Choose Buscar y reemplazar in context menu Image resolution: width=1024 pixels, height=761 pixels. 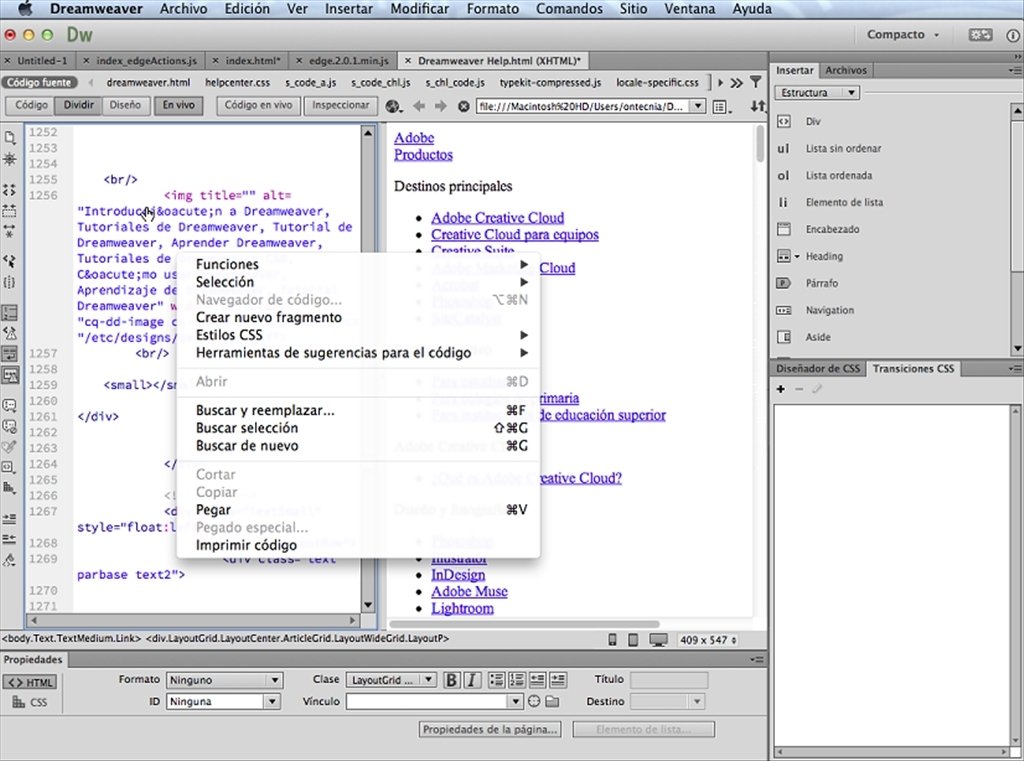click(358, 410)
